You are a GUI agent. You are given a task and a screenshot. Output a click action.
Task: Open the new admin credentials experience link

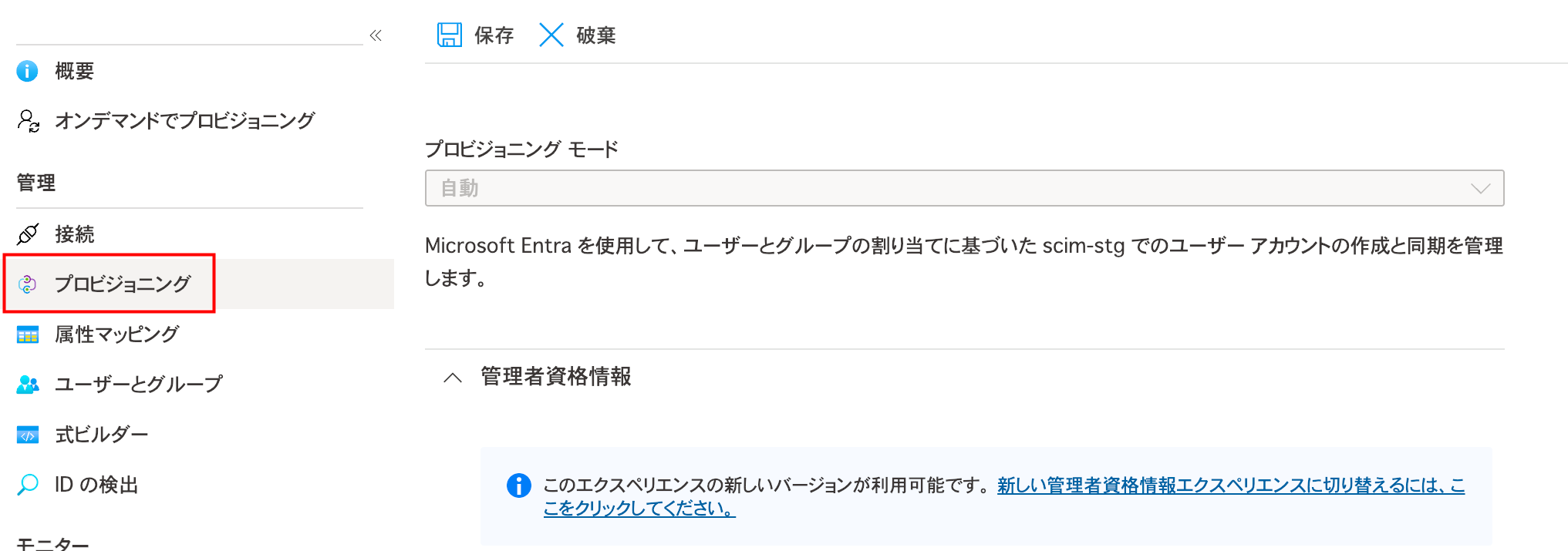point(1004,496)
